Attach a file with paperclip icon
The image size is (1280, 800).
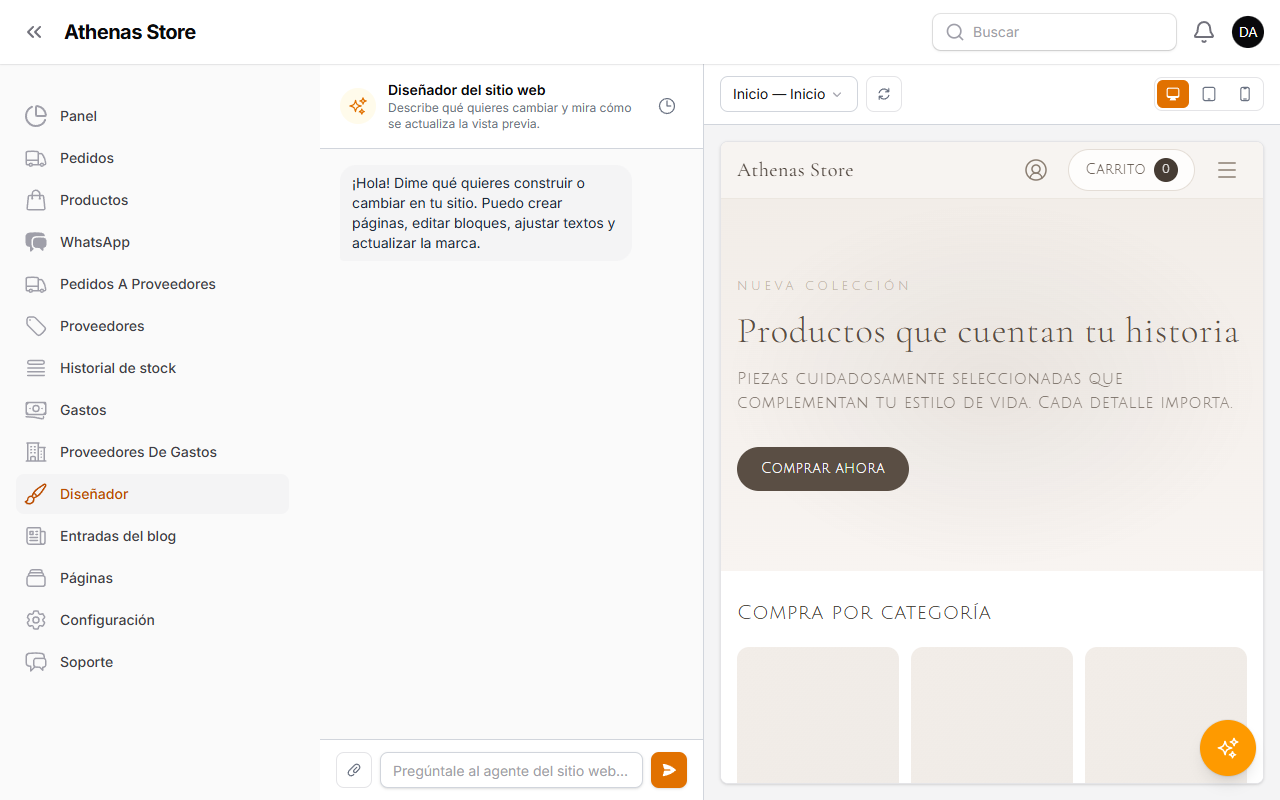coord(354,770)
